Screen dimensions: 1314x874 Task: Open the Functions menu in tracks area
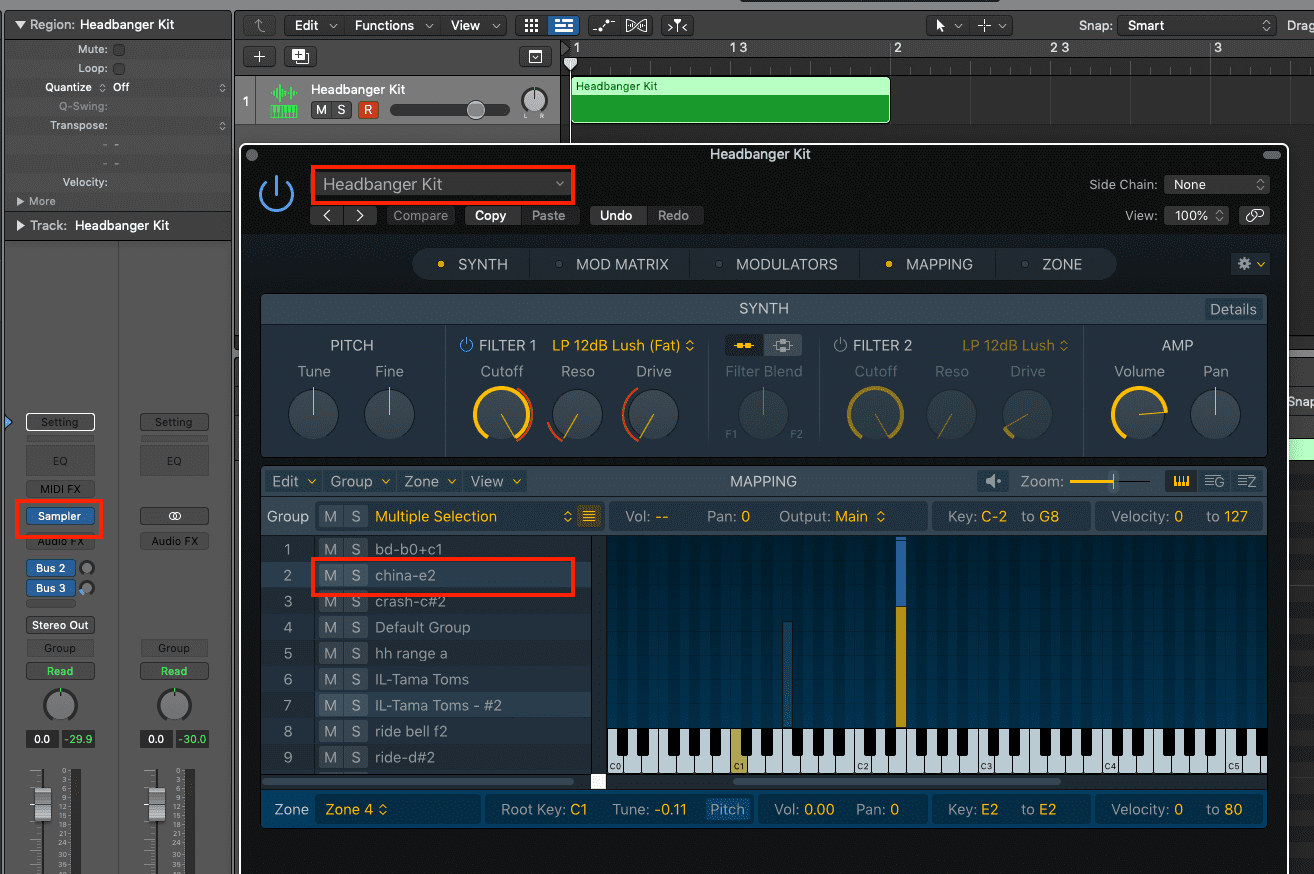(394, 26)
